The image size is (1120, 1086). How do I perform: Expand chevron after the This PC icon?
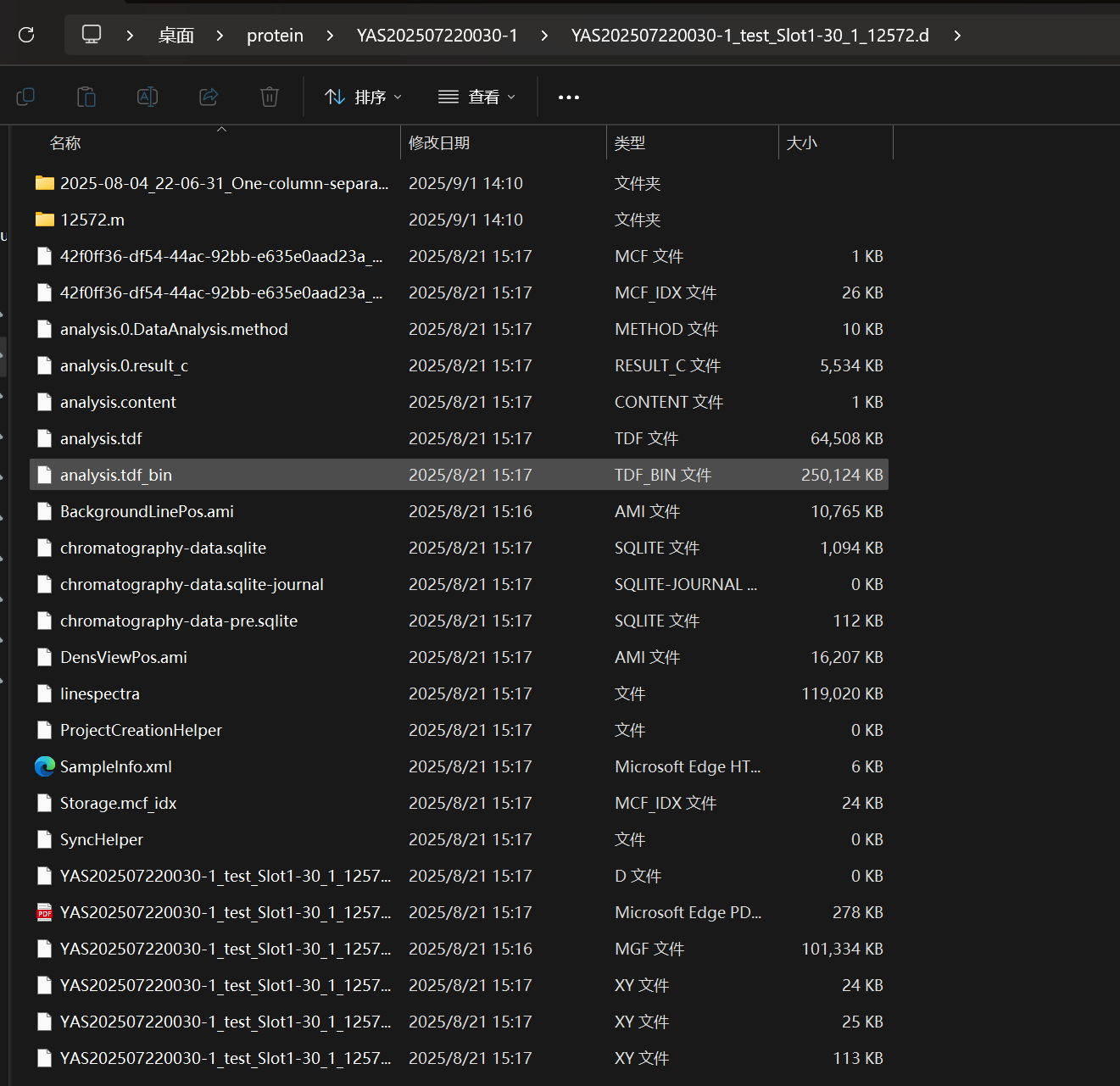click(x=130, y=36)
